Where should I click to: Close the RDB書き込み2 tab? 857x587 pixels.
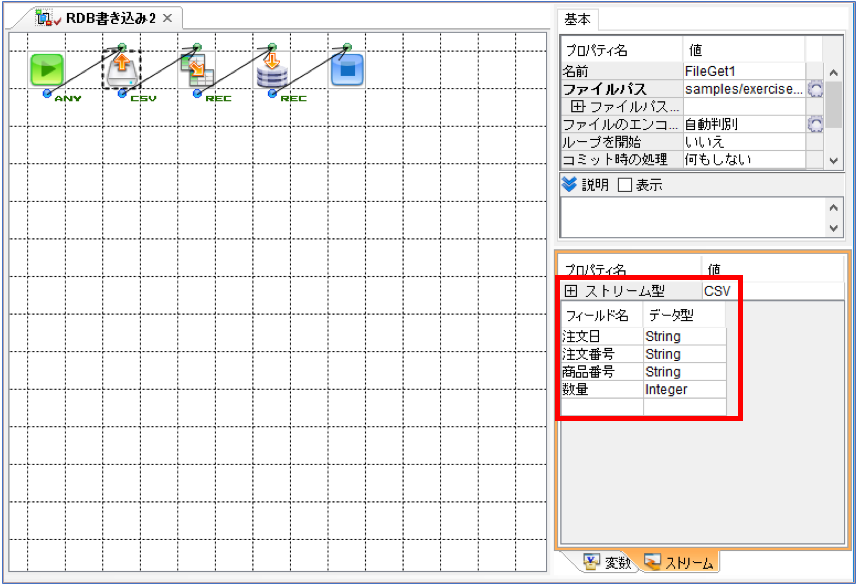pos(168,18)
